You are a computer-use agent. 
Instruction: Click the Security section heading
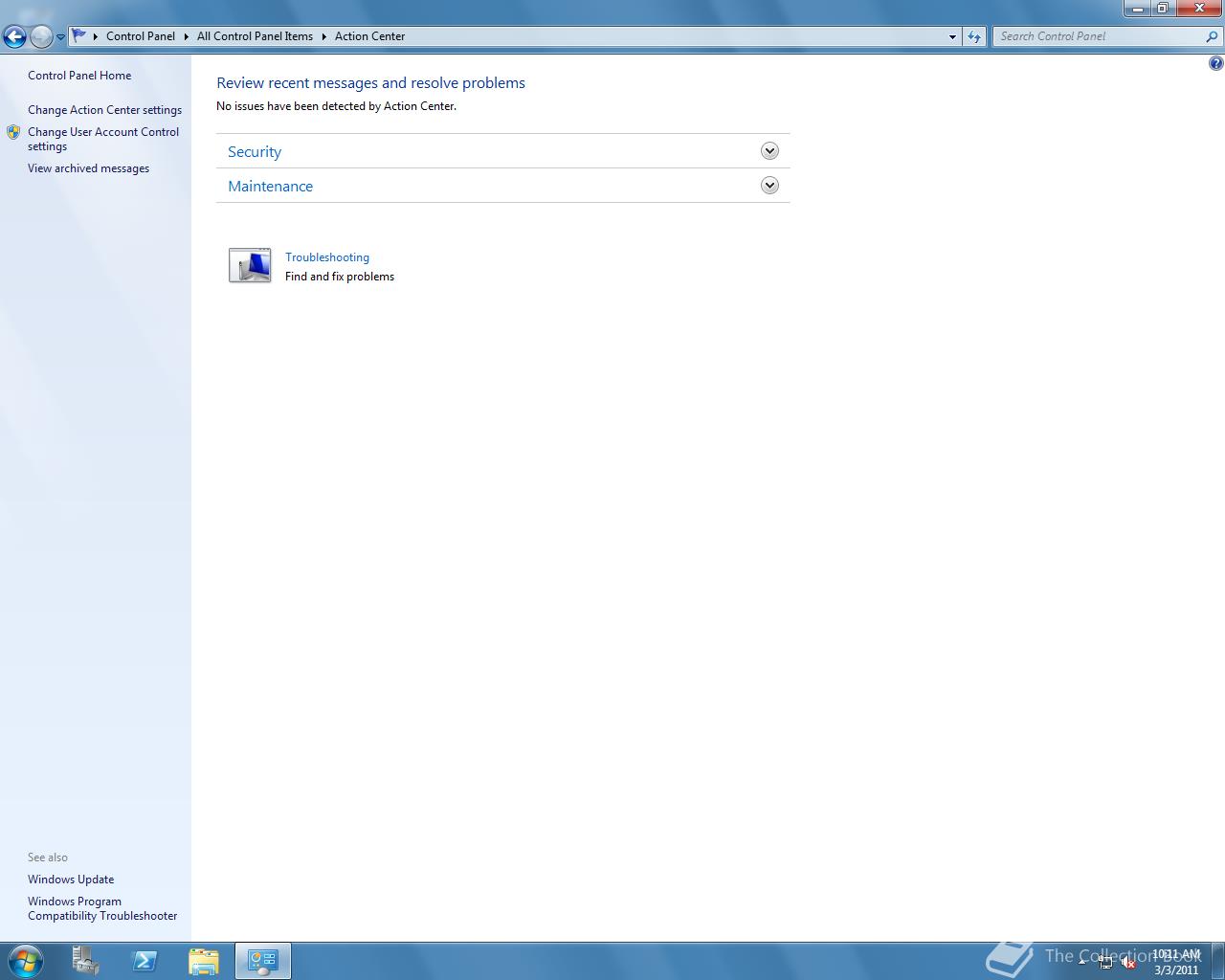click(255, 151)
